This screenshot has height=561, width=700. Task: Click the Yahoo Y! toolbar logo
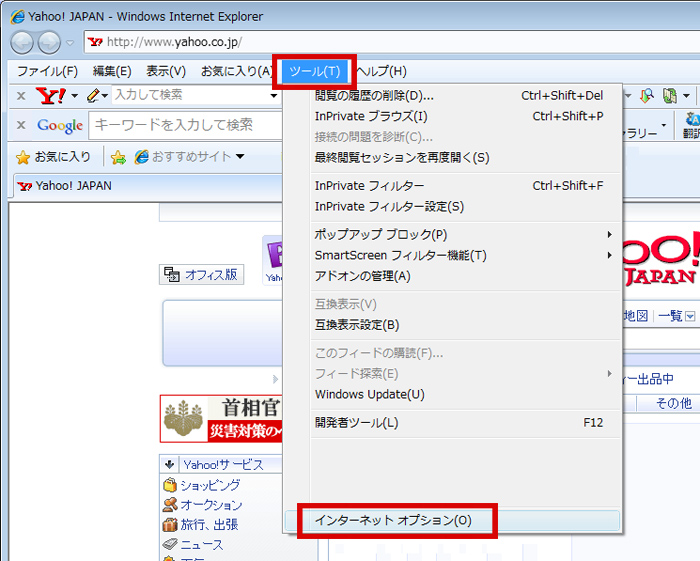pyautogui.click(x=51, y=96)
